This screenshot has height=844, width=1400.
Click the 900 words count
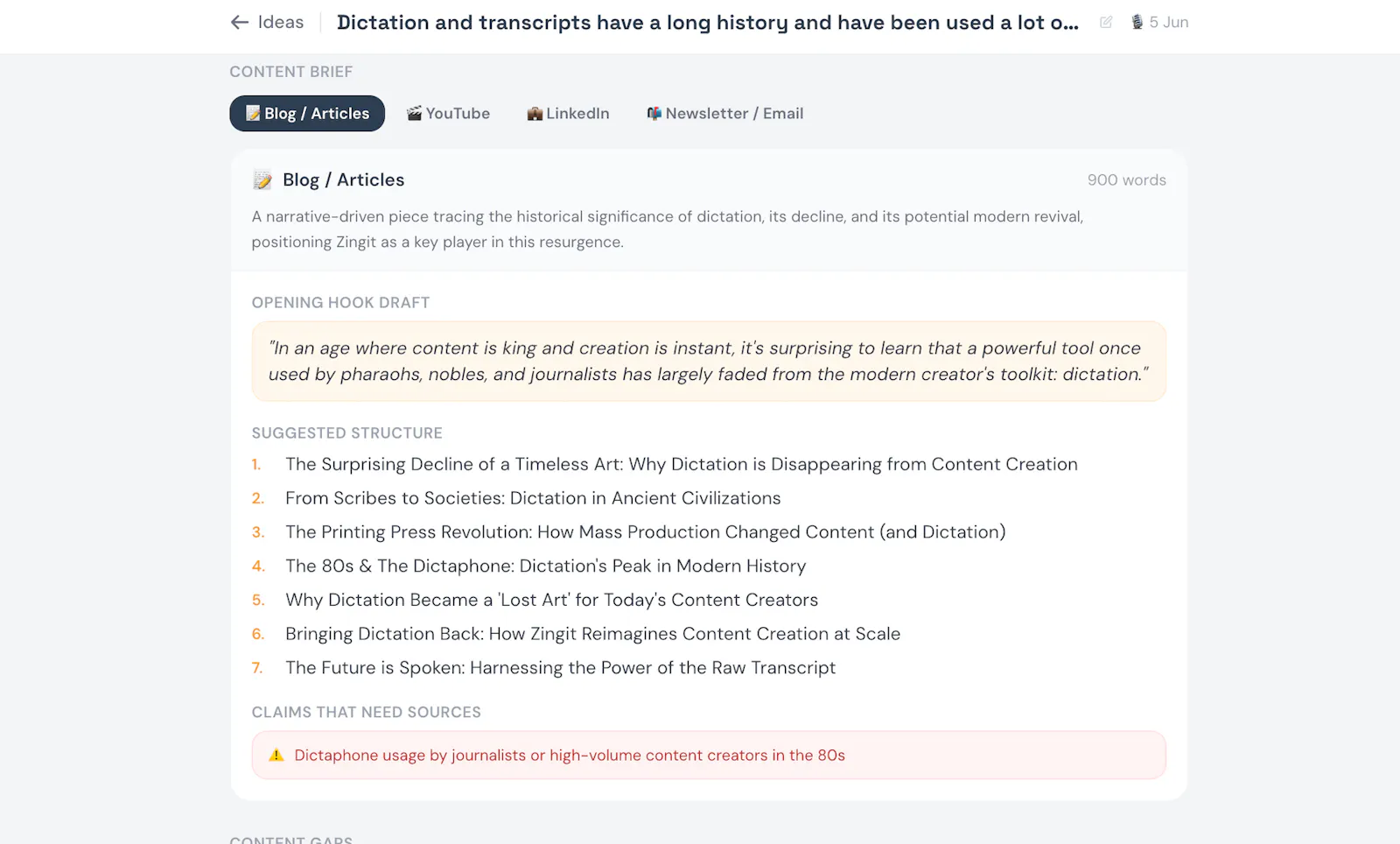(1127, 180)
